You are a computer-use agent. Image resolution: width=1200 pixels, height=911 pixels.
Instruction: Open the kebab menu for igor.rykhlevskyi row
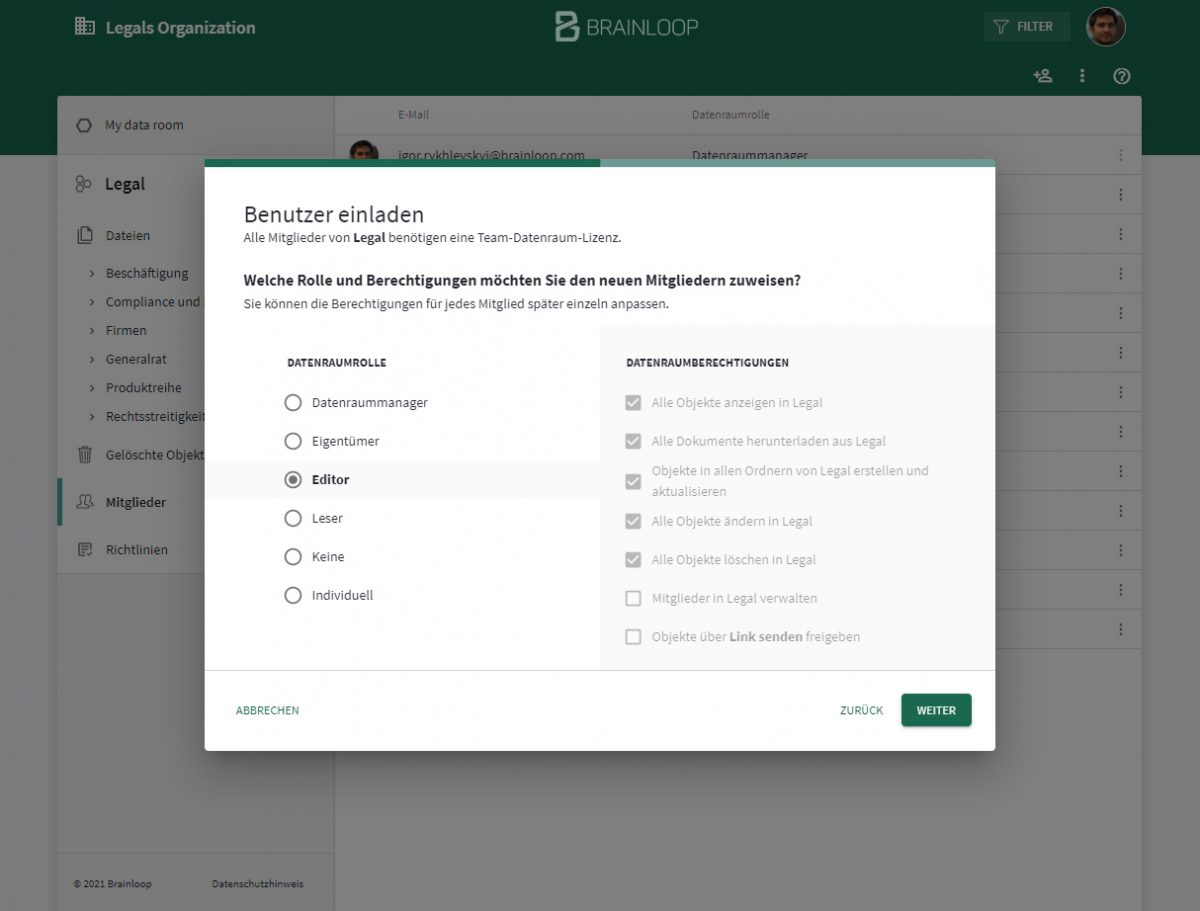click(1120, 155)
